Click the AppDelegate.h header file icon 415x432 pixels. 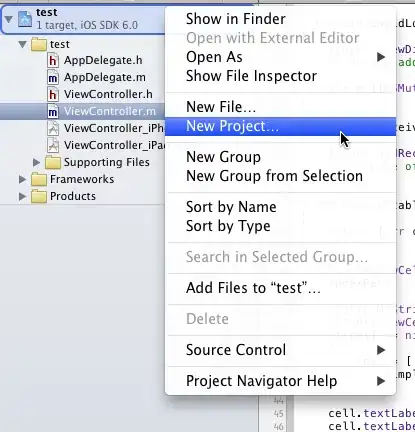coord(53,61)
